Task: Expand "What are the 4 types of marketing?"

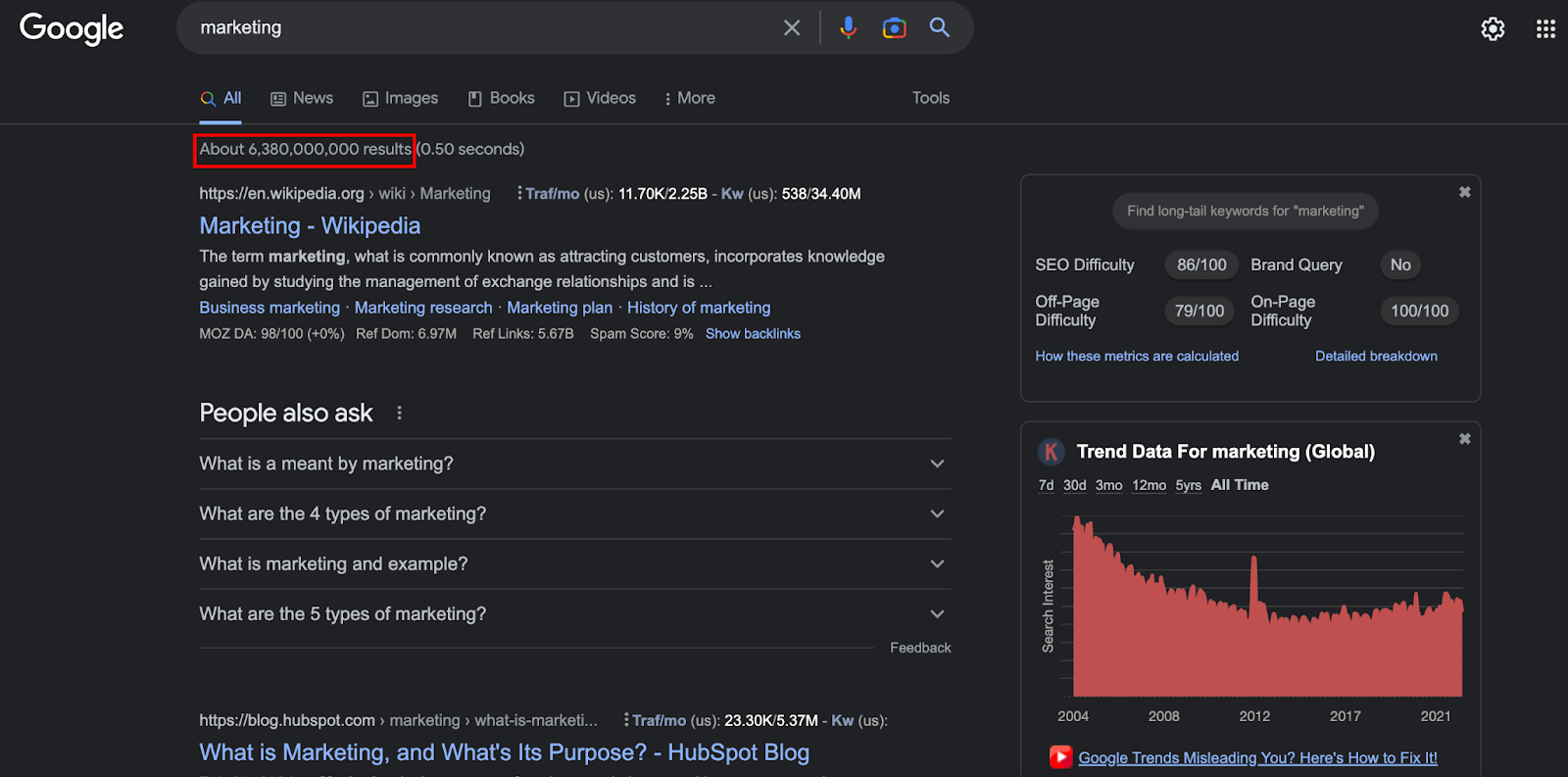Action: pyautogui.click(x=575, y=513)
